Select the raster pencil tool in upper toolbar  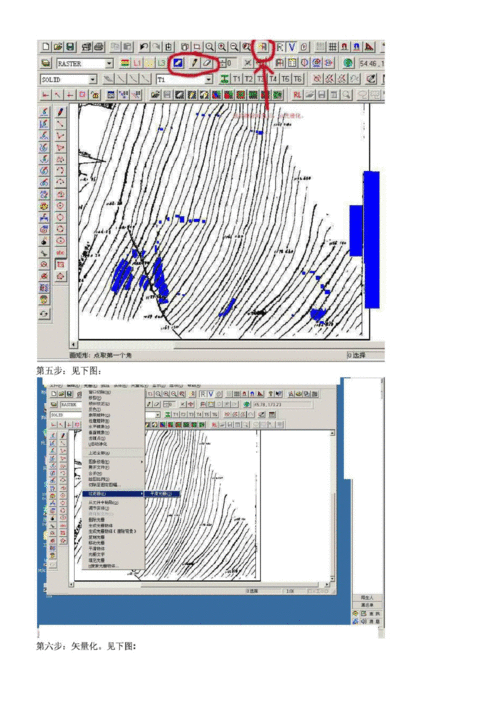[x=194, y=63]
